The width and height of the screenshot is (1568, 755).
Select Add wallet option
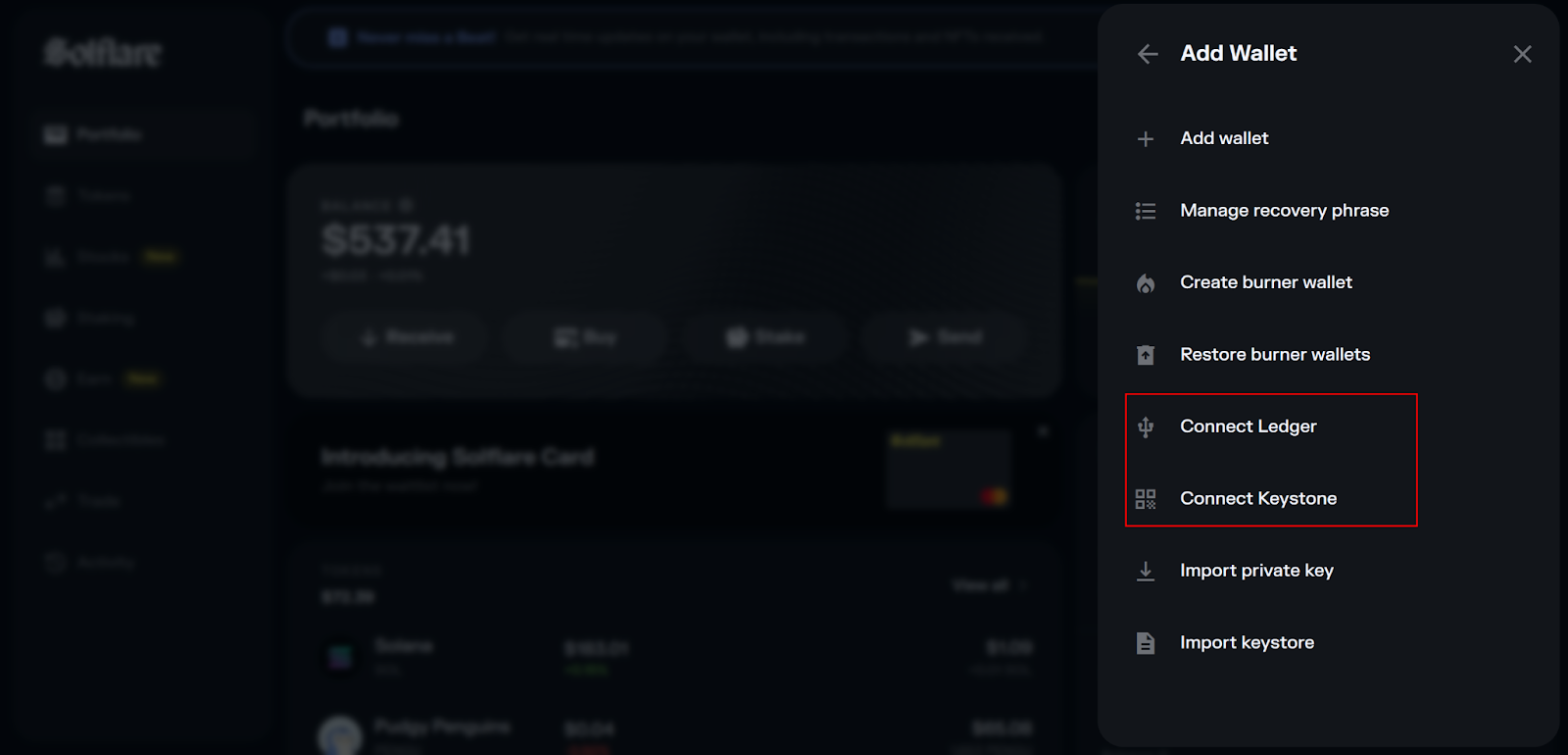(1224, 138)
